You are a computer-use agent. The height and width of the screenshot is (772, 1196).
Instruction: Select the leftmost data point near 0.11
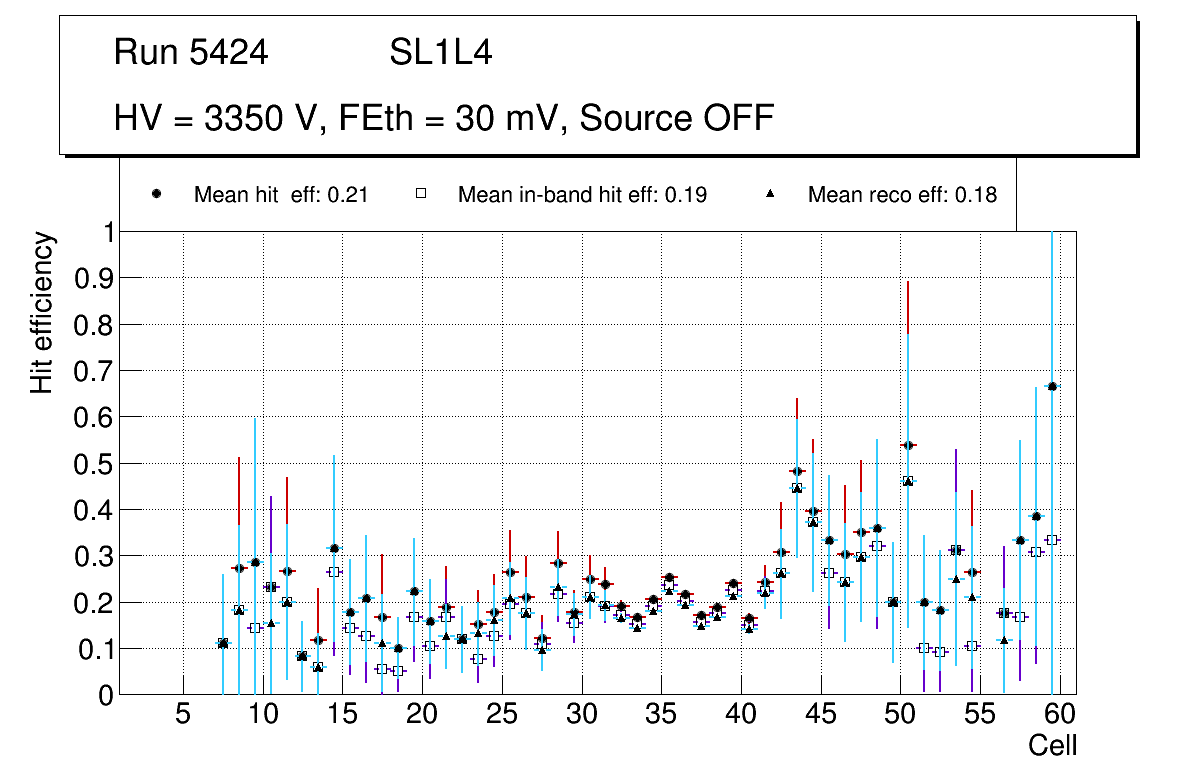[223, 643]
